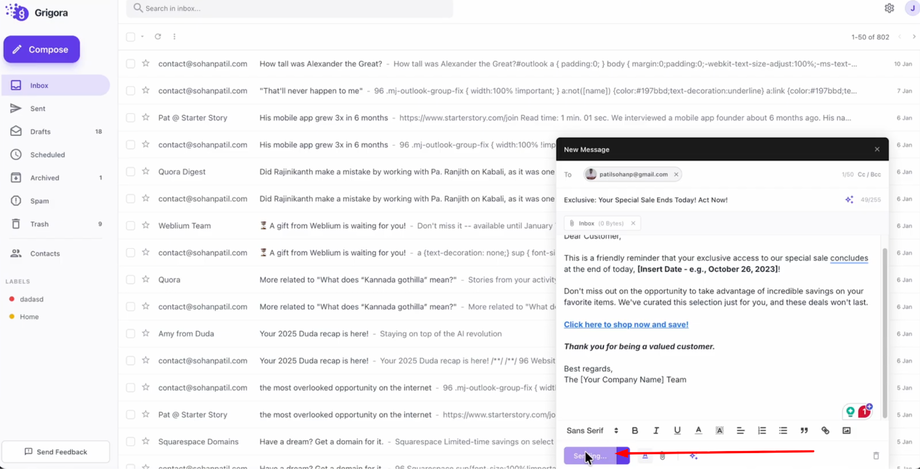Insert a bulleted list
Viewport: 920px width, 469px height.
click(783, 430)
